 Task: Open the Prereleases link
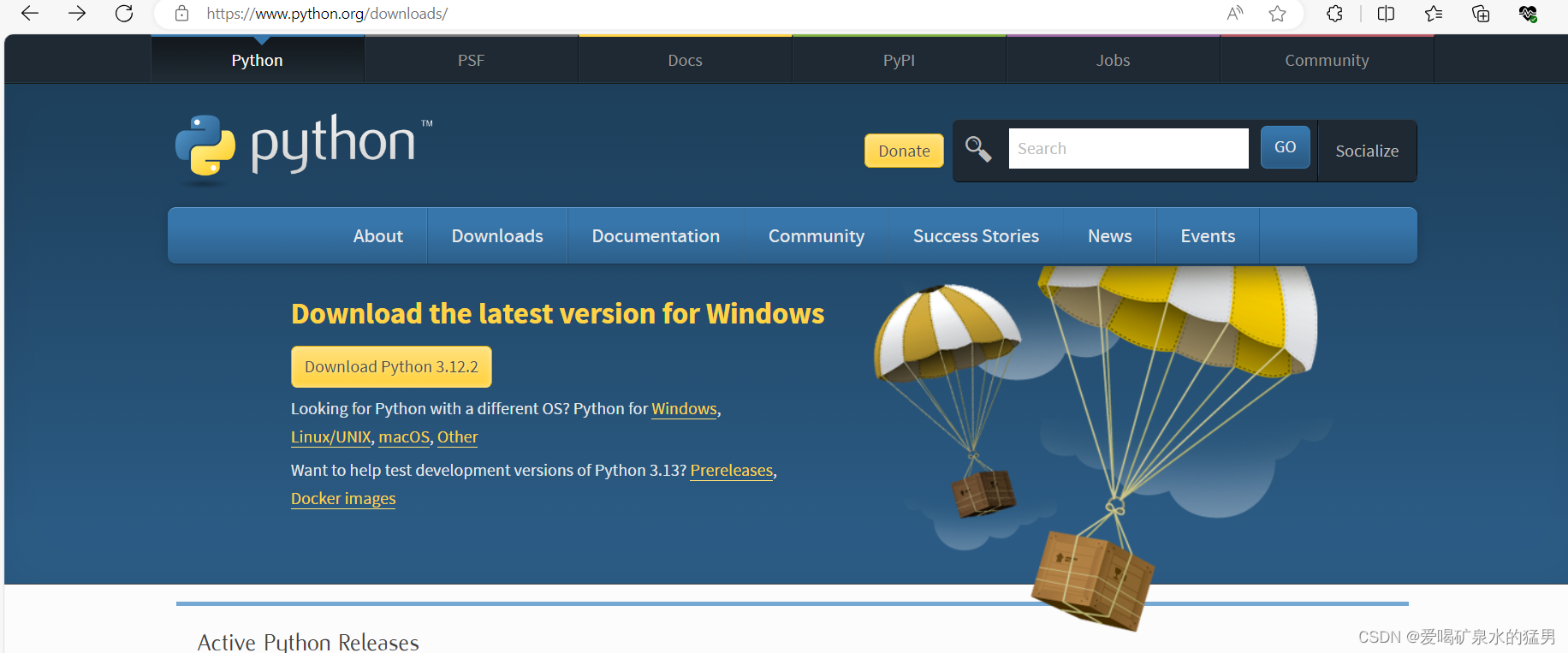[732, 470]
